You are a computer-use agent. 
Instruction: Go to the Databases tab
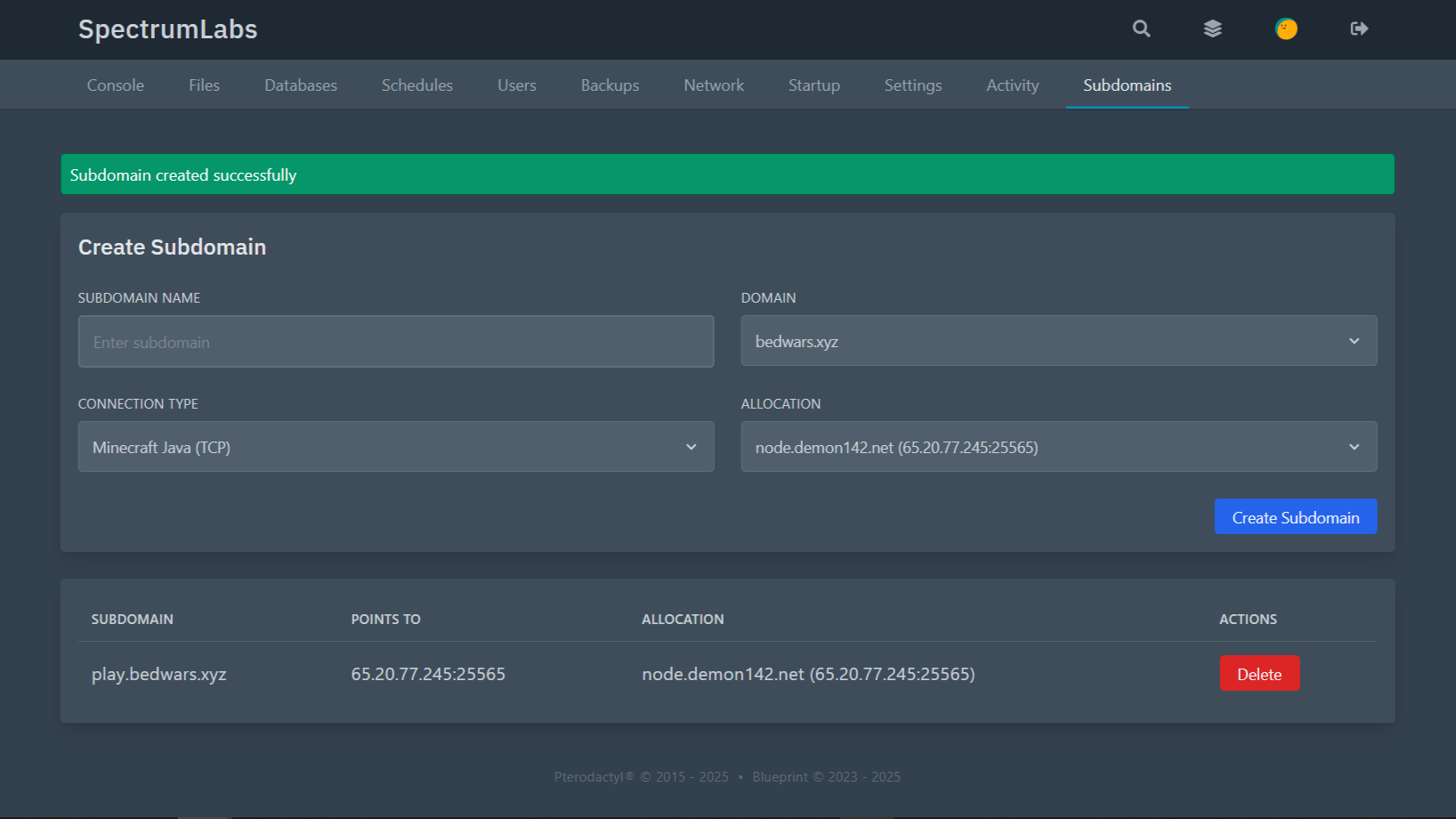(x=301, y=85)
